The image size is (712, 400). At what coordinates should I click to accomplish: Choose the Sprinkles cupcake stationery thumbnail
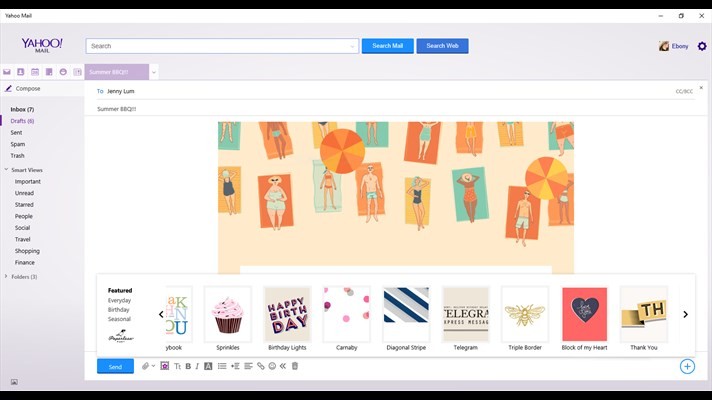pyautogui.click(x=228, y=315)
